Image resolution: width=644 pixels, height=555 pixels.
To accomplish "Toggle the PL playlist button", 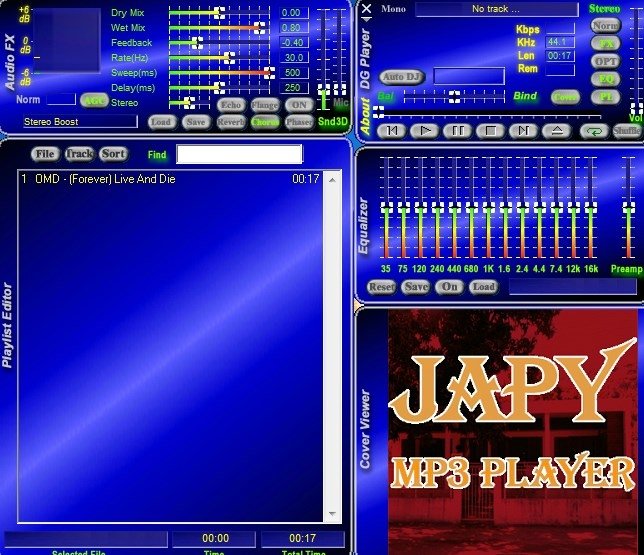I will click(x=606, y=97).
